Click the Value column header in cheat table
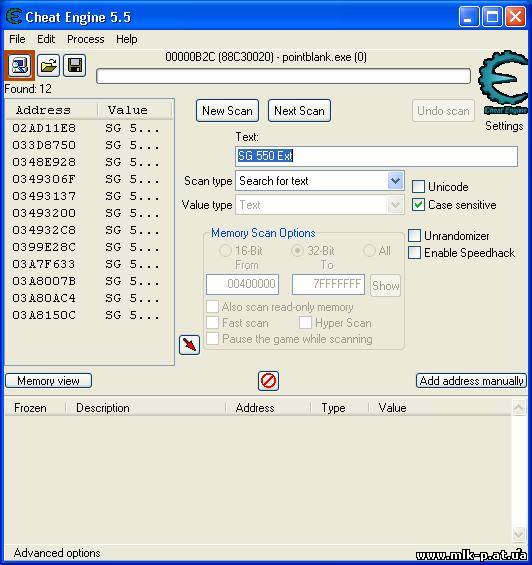 [x=440, y=408]
